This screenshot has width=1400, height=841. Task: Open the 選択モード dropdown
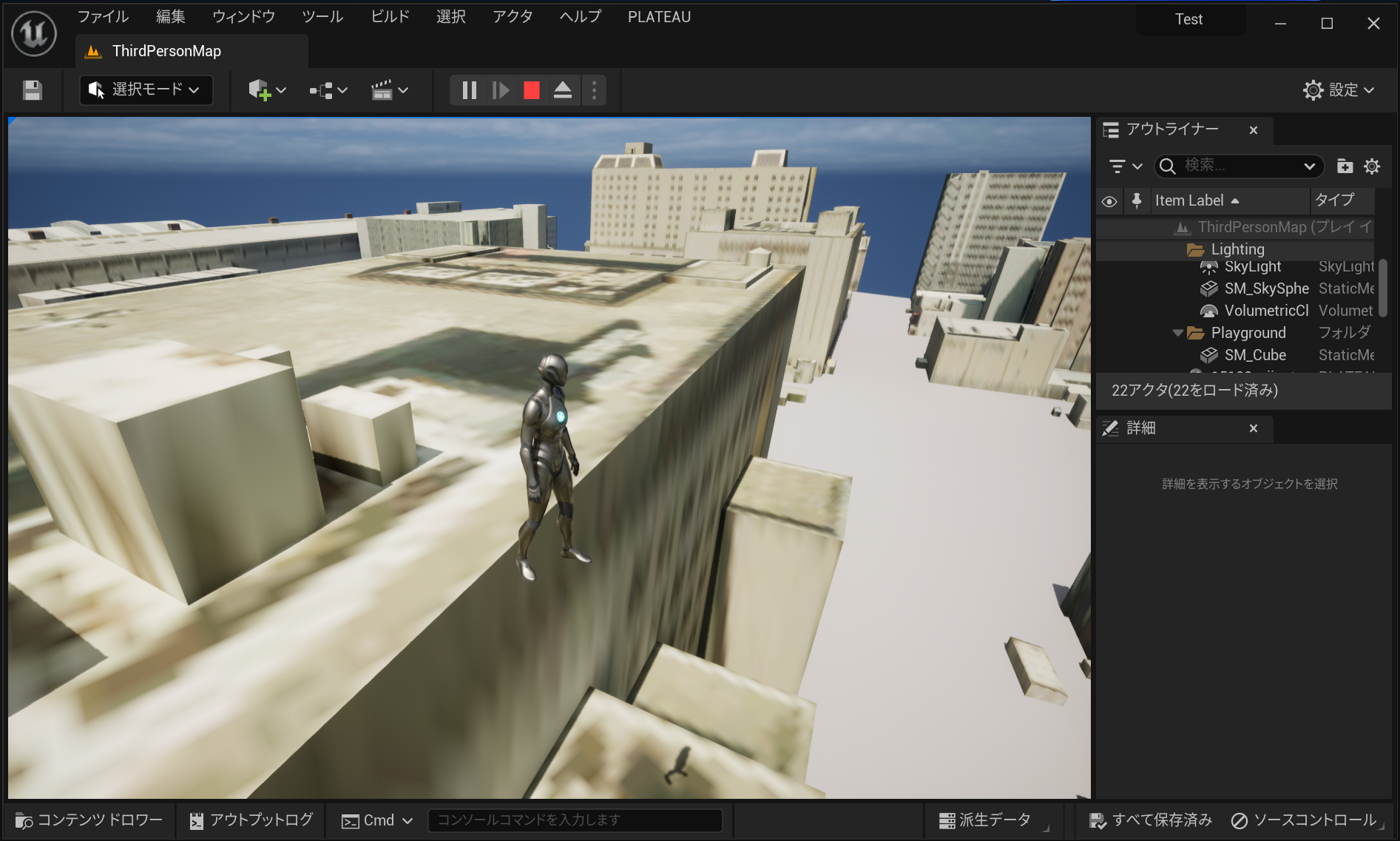click(x=146, y=89)
